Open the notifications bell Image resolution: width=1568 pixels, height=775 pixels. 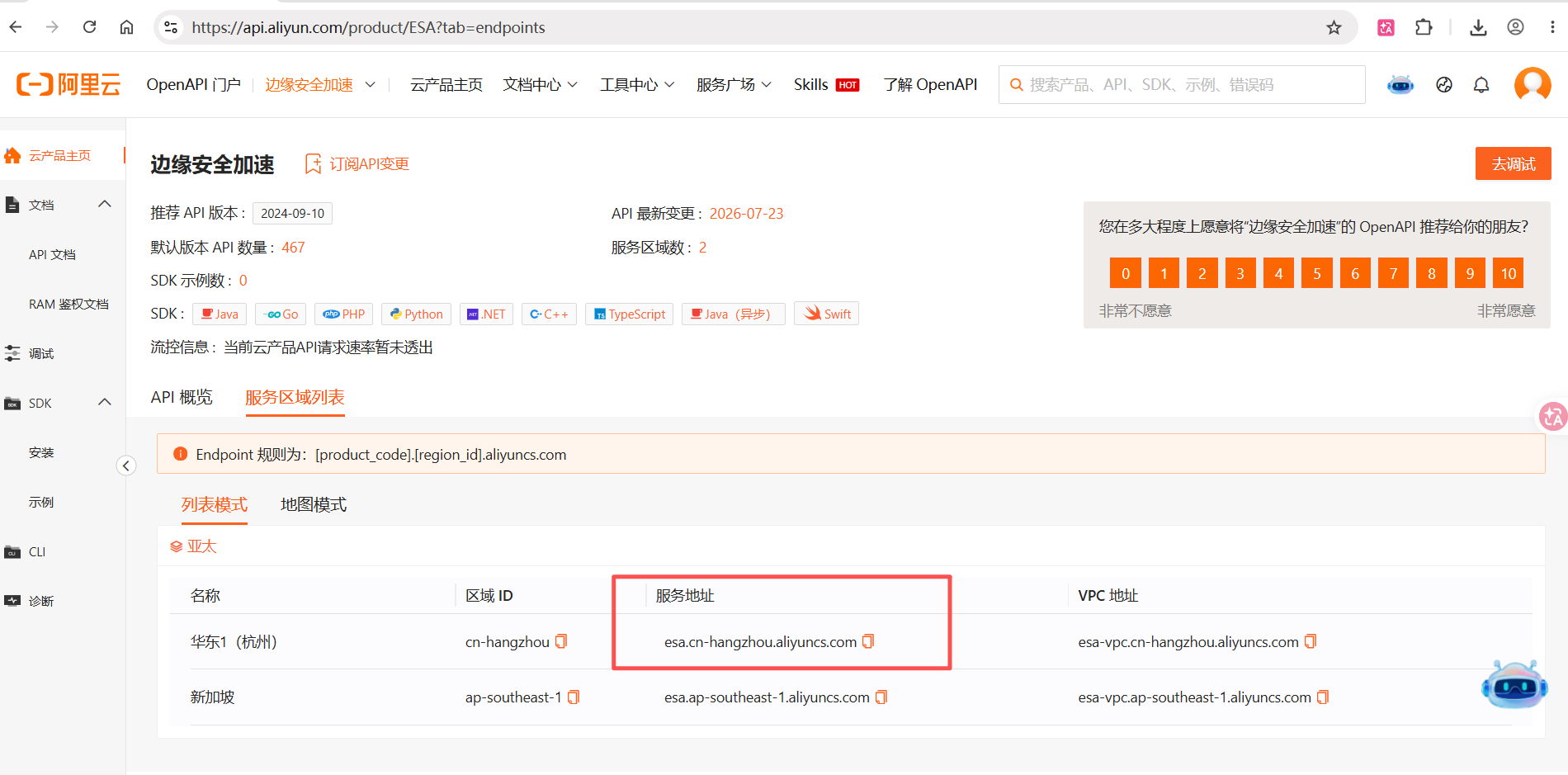pyautogui.click(x=1481, y=84)
